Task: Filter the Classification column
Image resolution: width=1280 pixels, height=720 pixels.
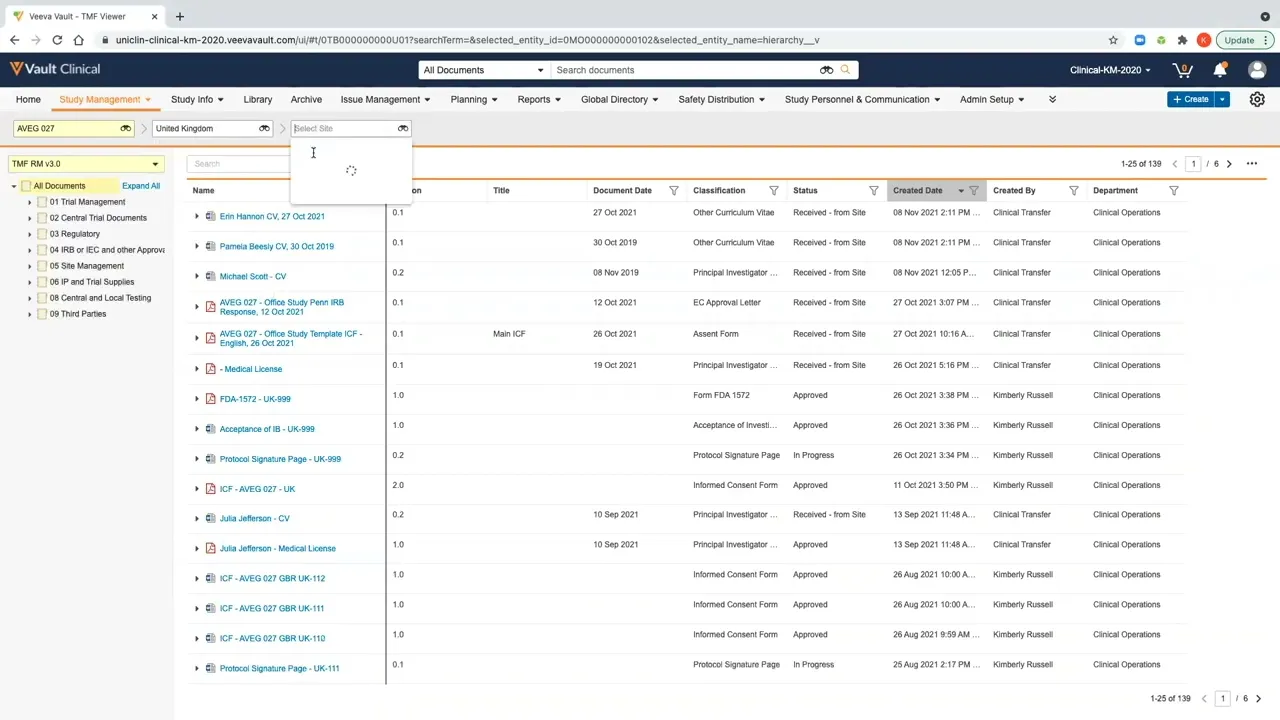Action: click(x=773, y=190)
